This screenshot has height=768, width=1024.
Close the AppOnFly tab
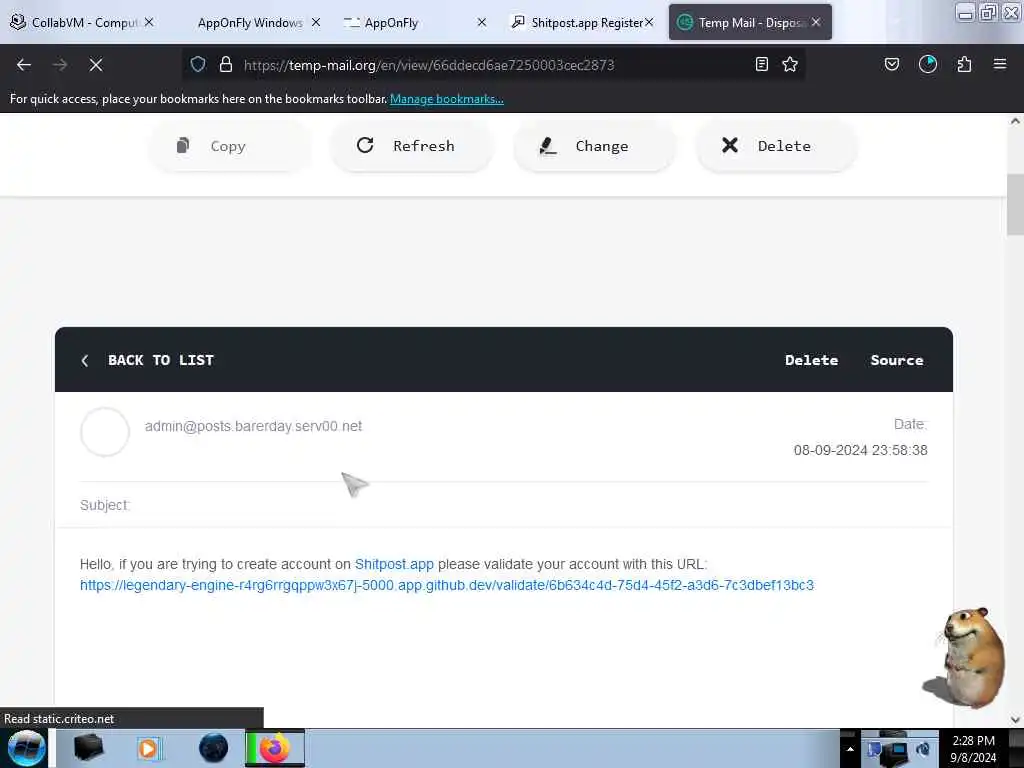[x=482, y=22]
